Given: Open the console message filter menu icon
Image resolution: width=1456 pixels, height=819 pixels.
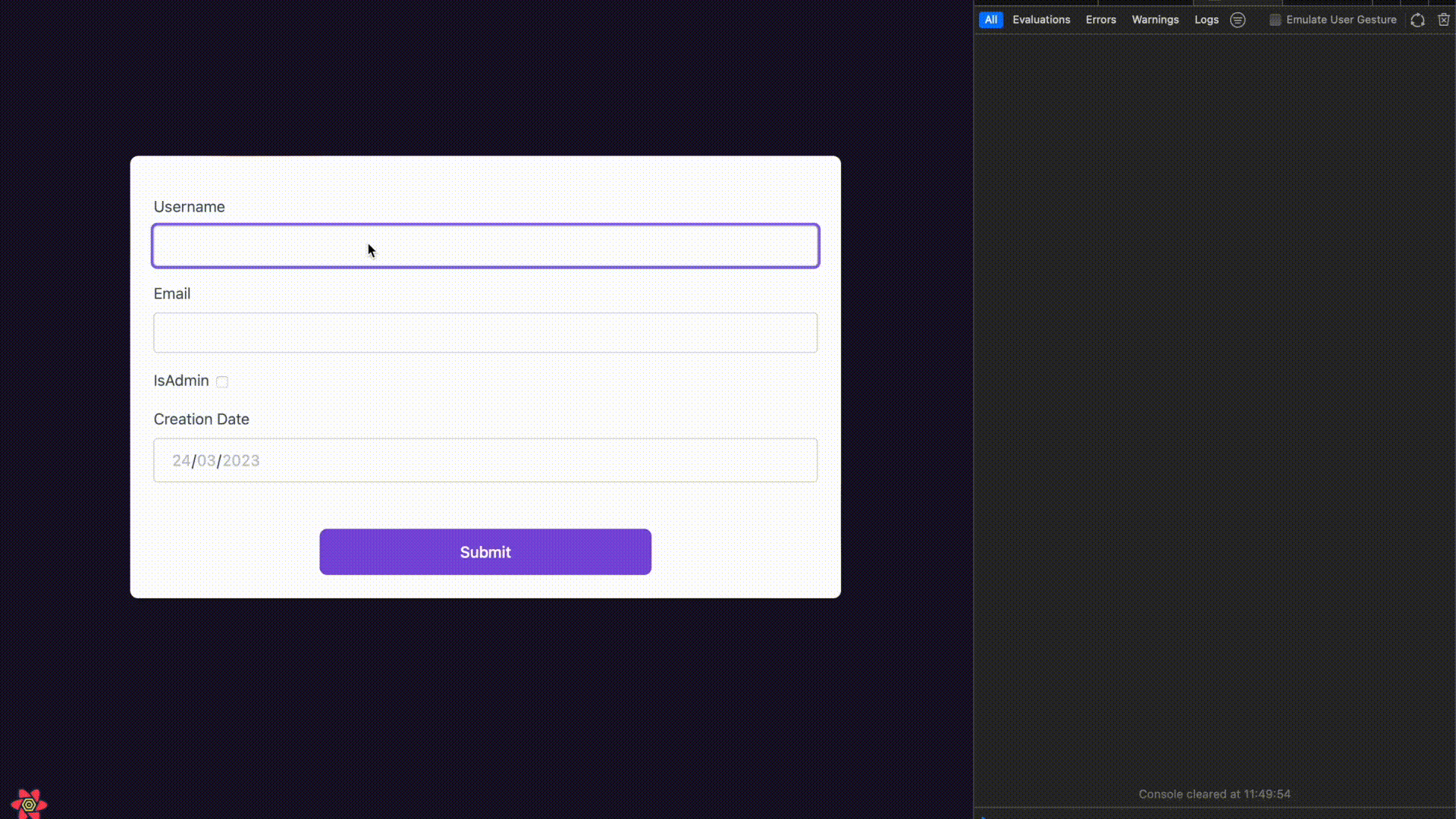Looking at the screenshot, I should 1238,20.
